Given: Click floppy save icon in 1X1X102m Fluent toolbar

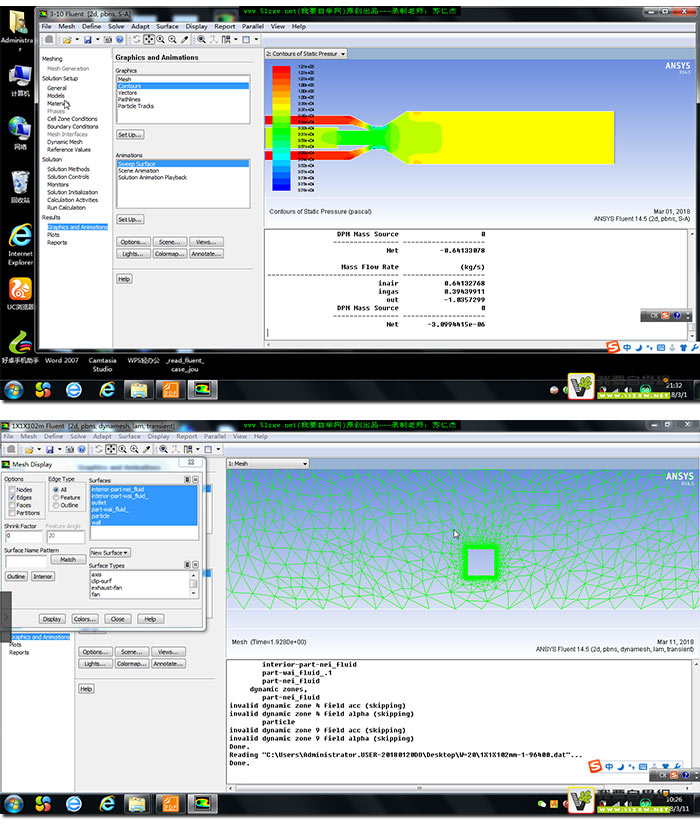Looking at the screenshot, I should 50,449.
